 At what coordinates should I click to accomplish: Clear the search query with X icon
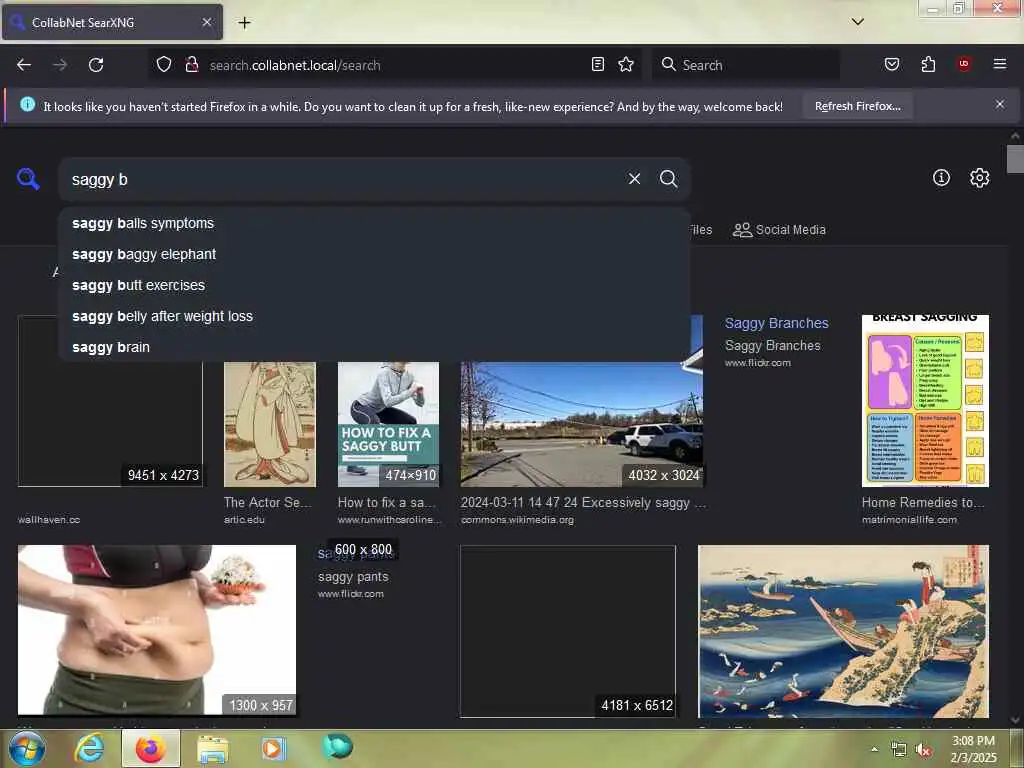click(x=634, y=179)
